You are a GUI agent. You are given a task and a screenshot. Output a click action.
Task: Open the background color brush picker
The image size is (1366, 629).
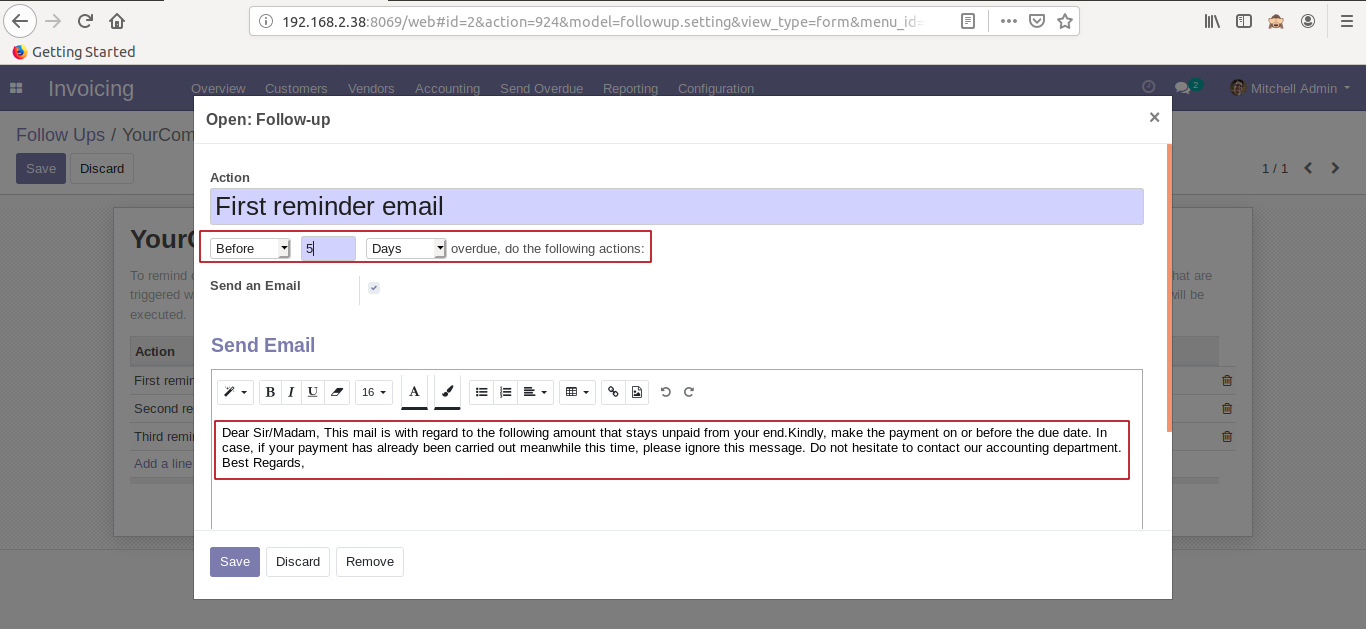(x=447, y=391)
